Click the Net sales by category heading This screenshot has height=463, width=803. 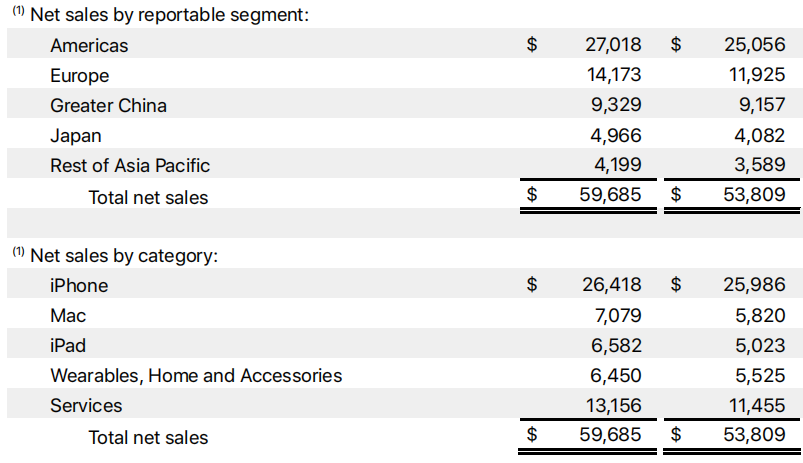click(124, 255)
